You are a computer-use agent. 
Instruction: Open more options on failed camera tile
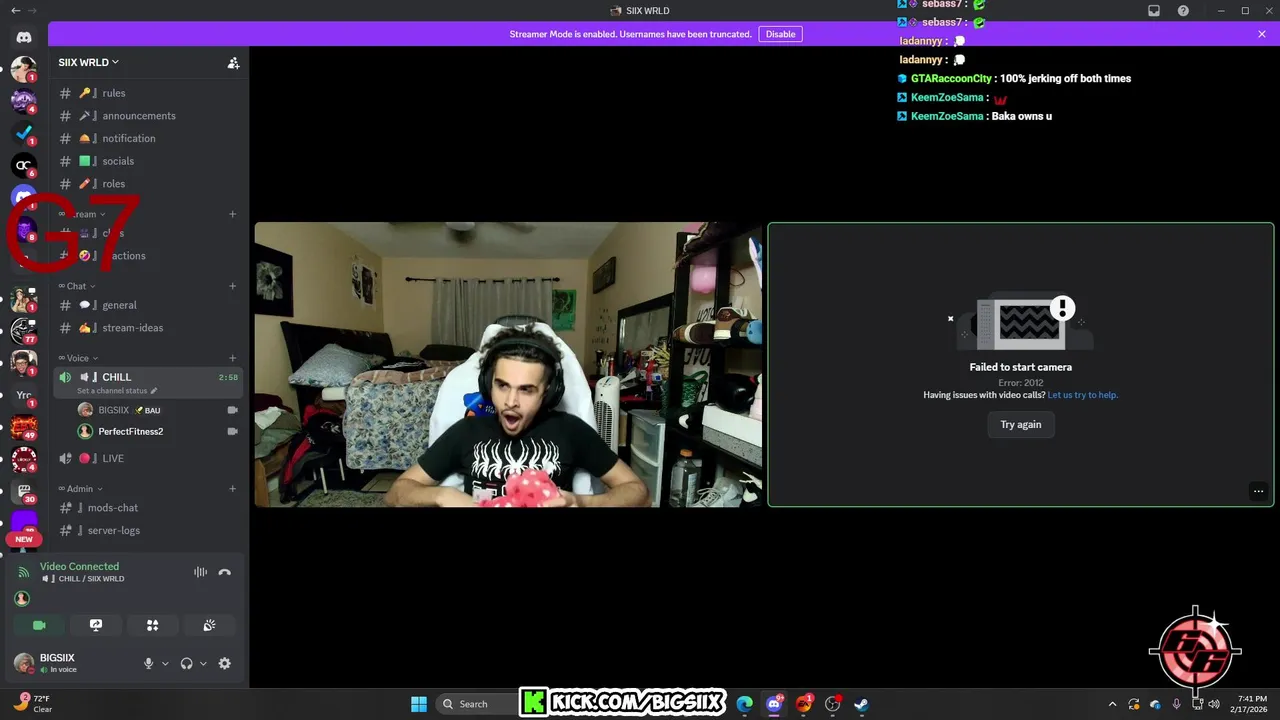click(x=1258, y=491)
